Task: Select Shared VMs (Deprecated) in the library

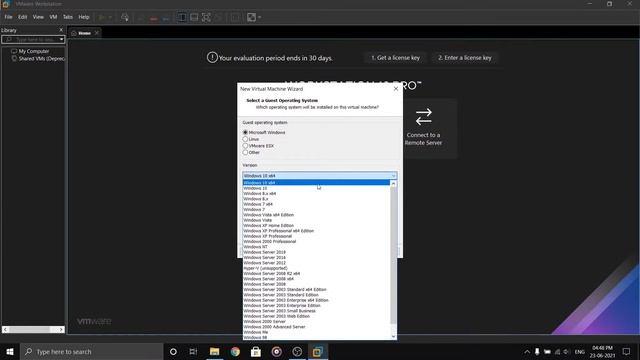Action: click(x=39, y=59)
